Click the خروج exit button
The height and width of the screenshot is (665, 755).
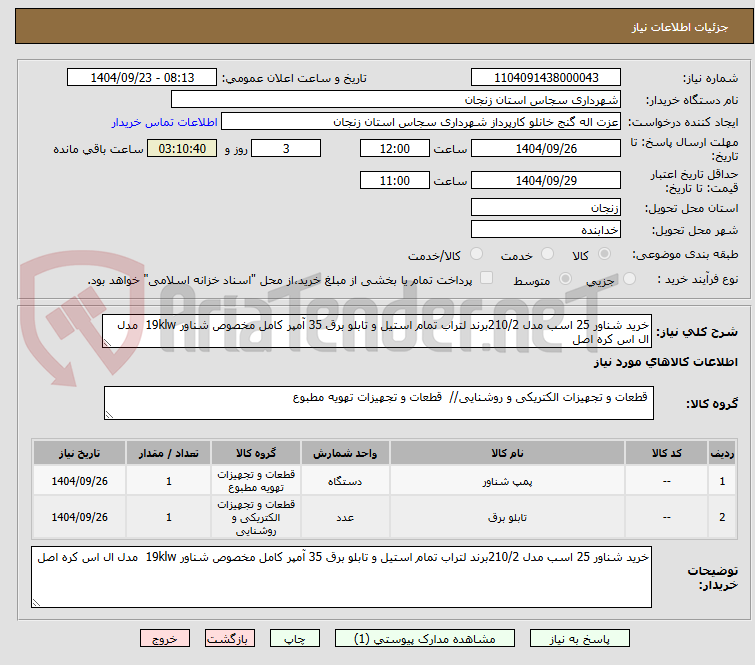165,639
